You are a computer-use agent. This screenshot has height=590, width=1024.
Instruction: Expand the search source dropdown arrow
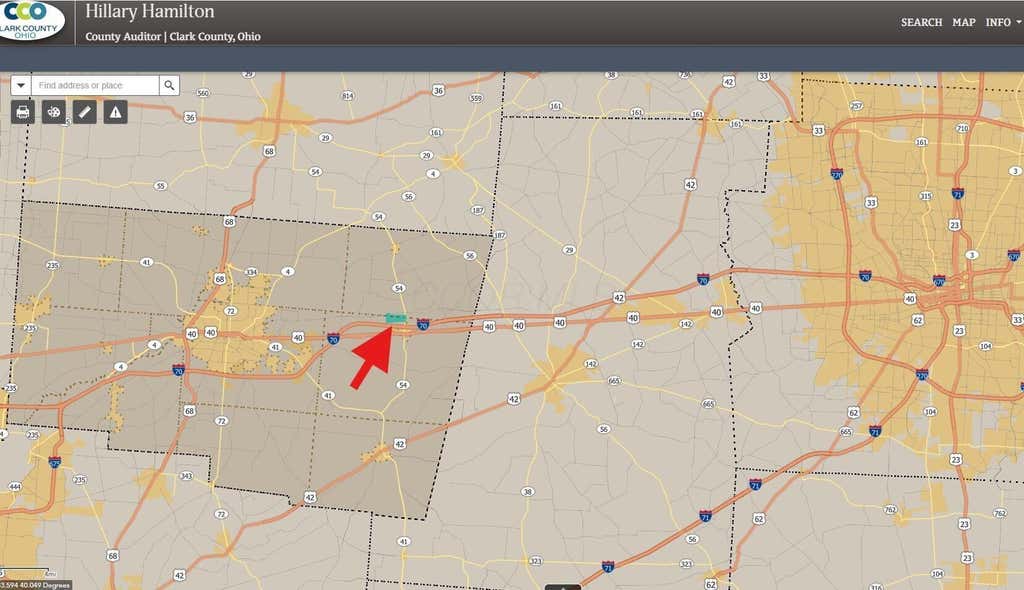[21, 85]
